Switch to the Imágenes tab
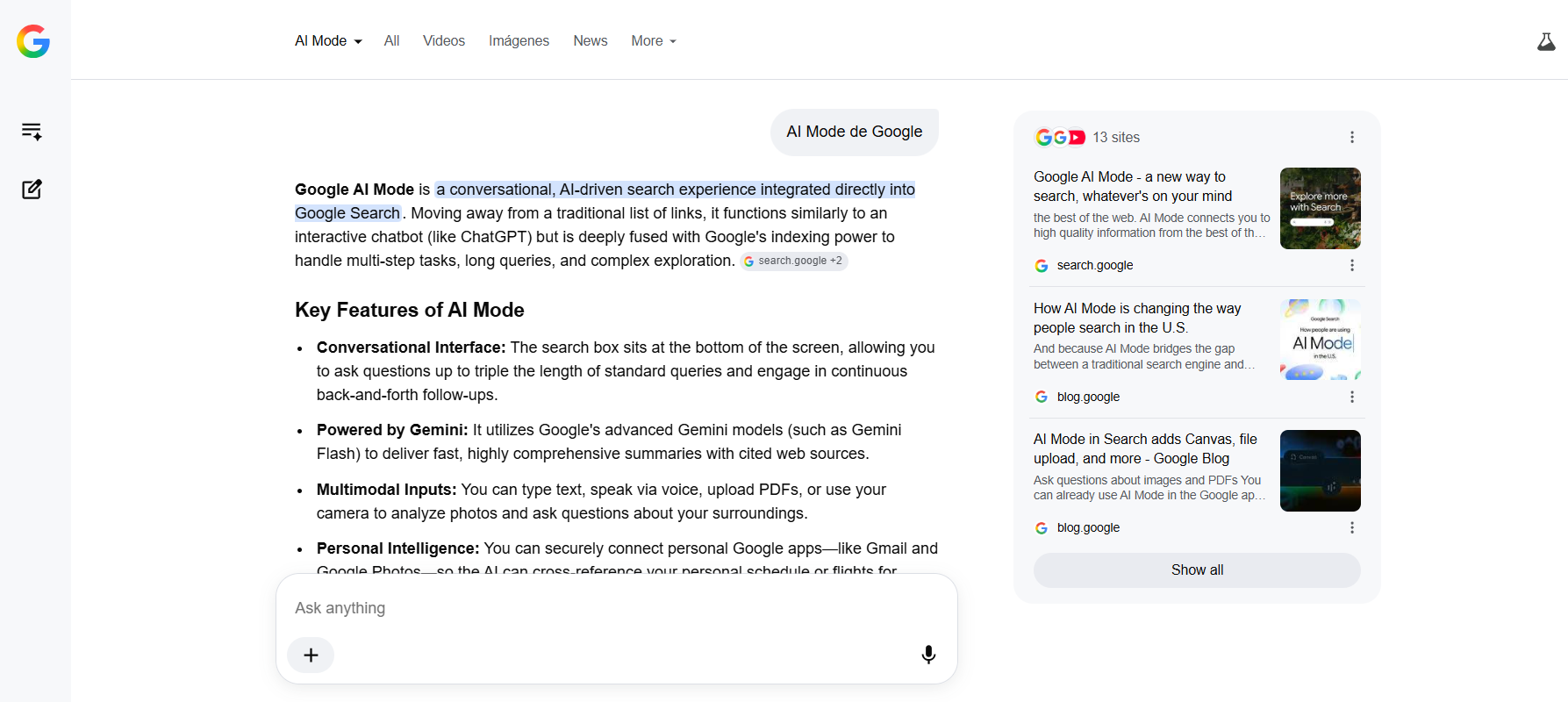This screenshot has height=702, width=1568. [519, 41]
